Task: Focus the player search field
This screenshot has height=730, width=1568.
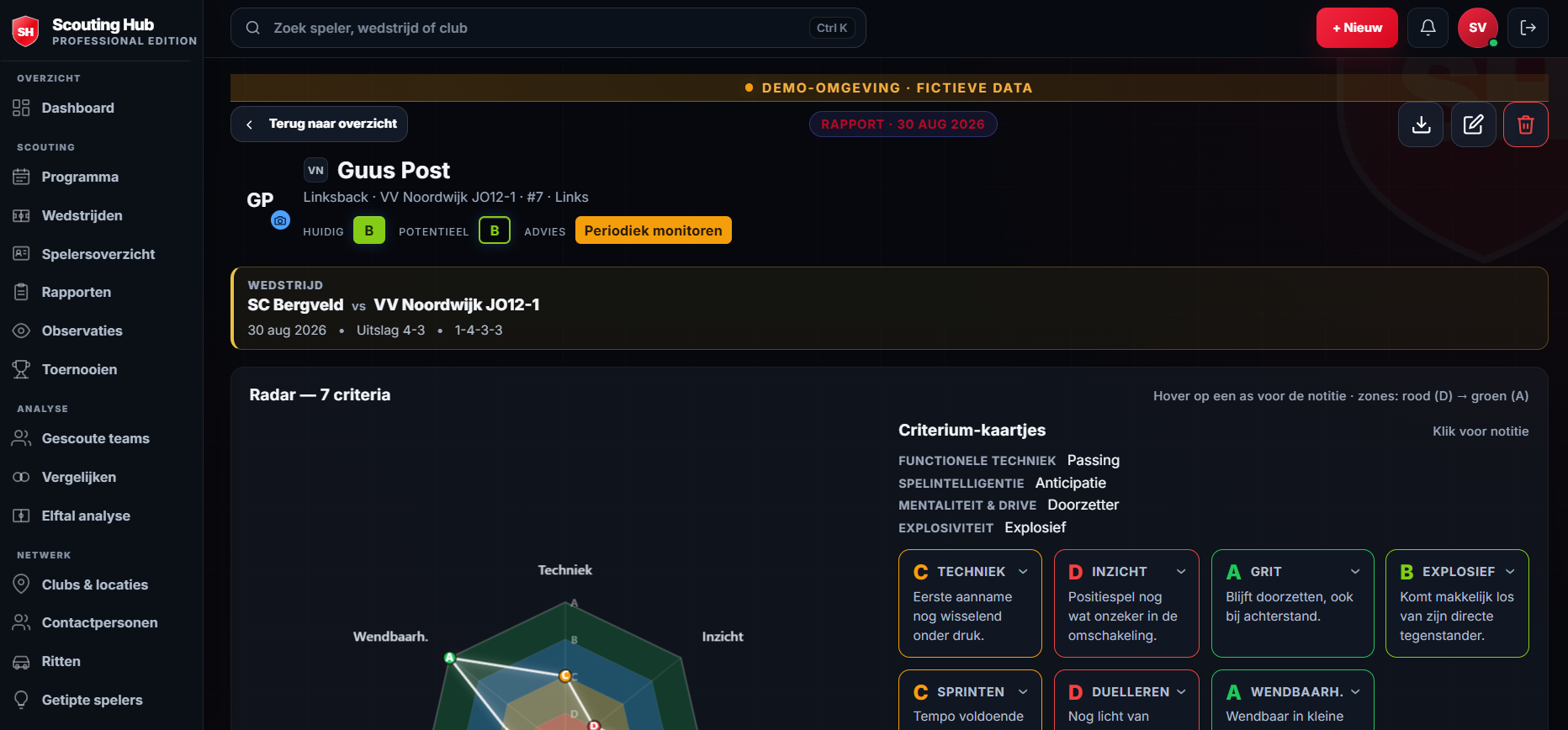Action: pos(548,28)
